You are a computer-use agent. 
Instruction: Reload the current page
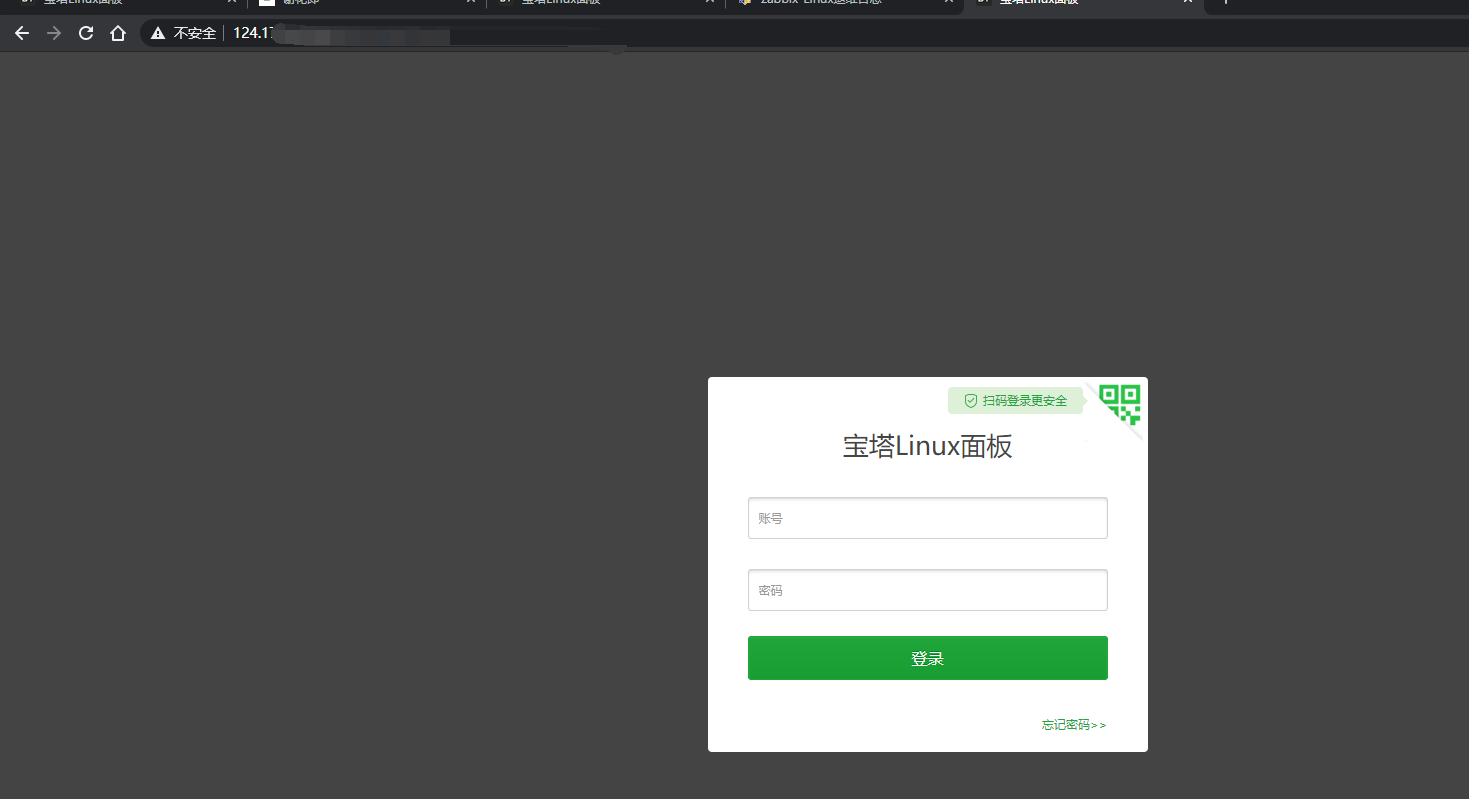(x=86, y=33)
